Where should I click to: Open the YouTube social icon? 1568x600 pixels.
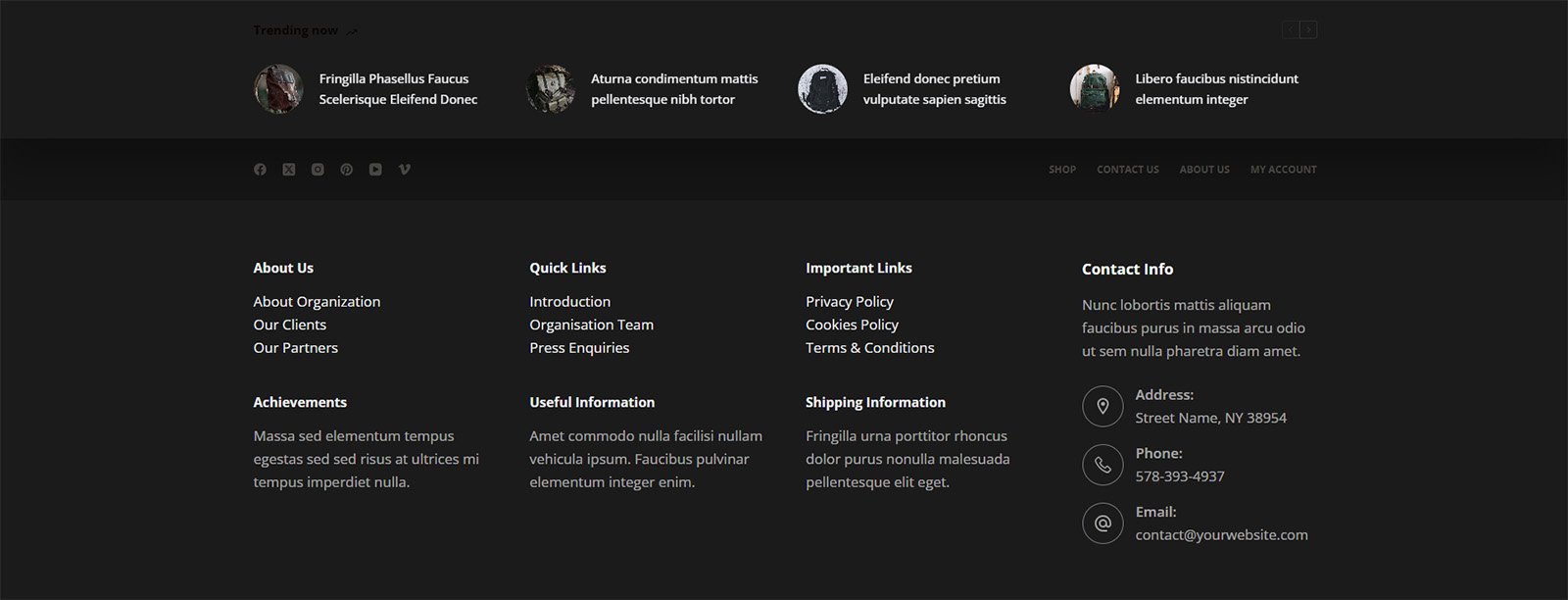[x=375, y=170]
